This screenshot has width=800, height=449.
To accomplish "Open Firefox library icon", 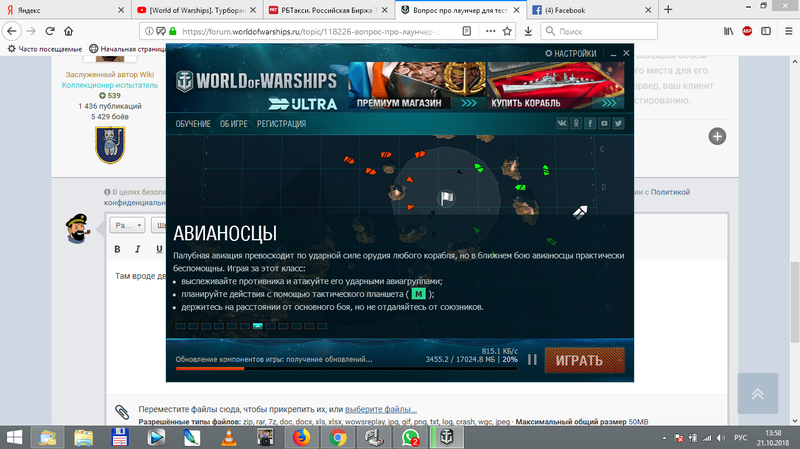I will click(x=728, y=31).
